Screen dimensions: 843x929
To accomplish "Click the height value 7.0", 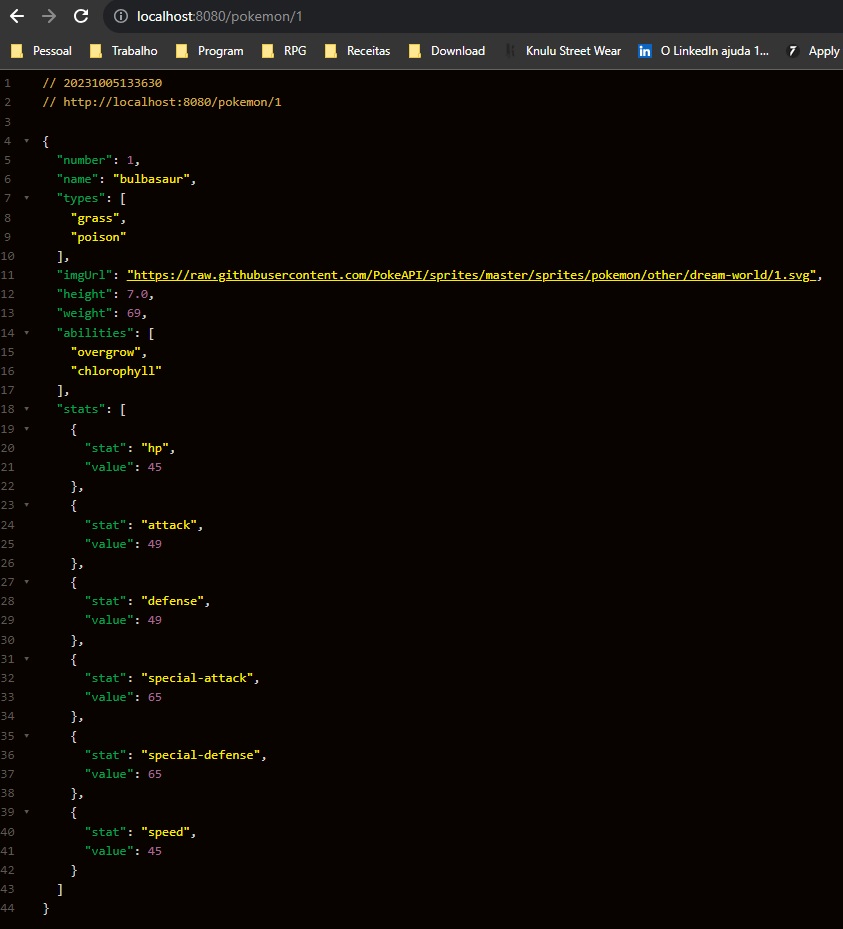I will point(137,294).
